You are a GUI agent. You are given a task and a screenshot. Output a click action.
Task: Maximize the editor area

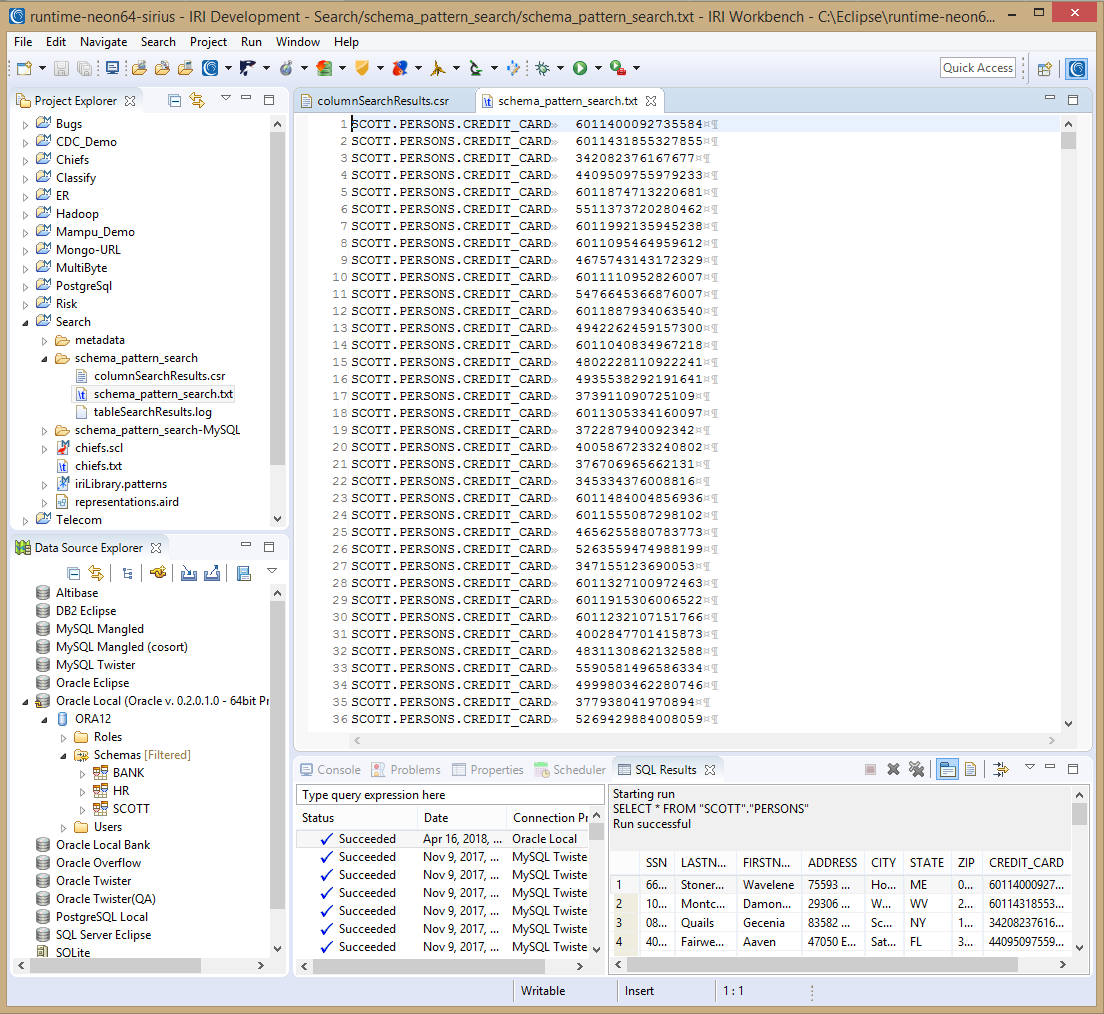coord(1073,100)
